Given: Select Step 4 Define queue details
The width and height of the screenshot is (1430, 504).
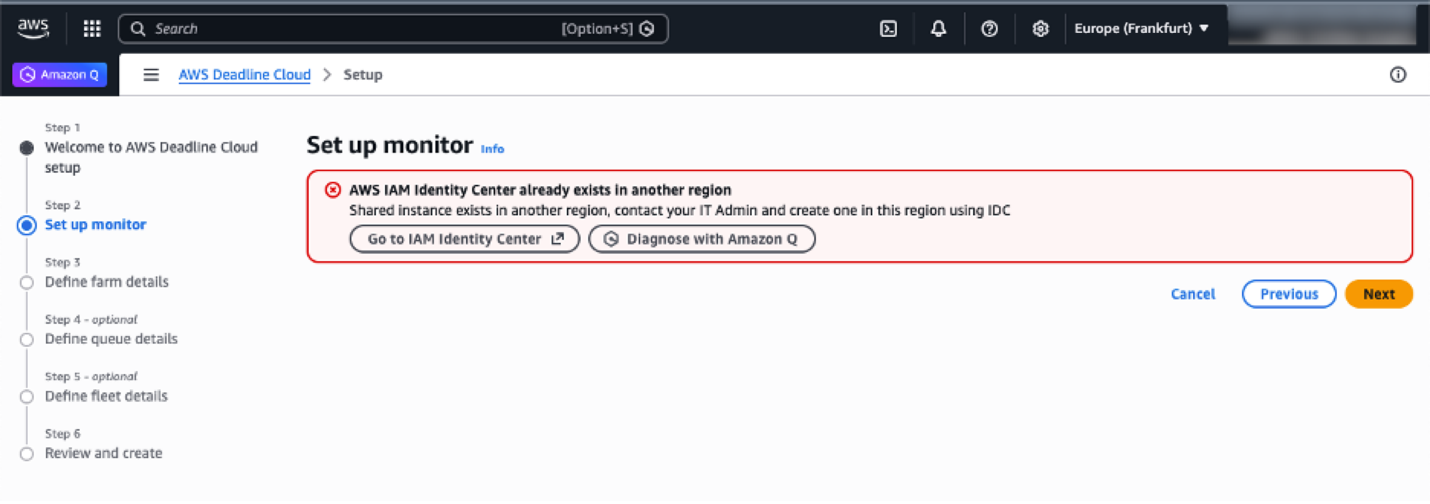Looking at the screenshot, I should (x=111, y=339).
